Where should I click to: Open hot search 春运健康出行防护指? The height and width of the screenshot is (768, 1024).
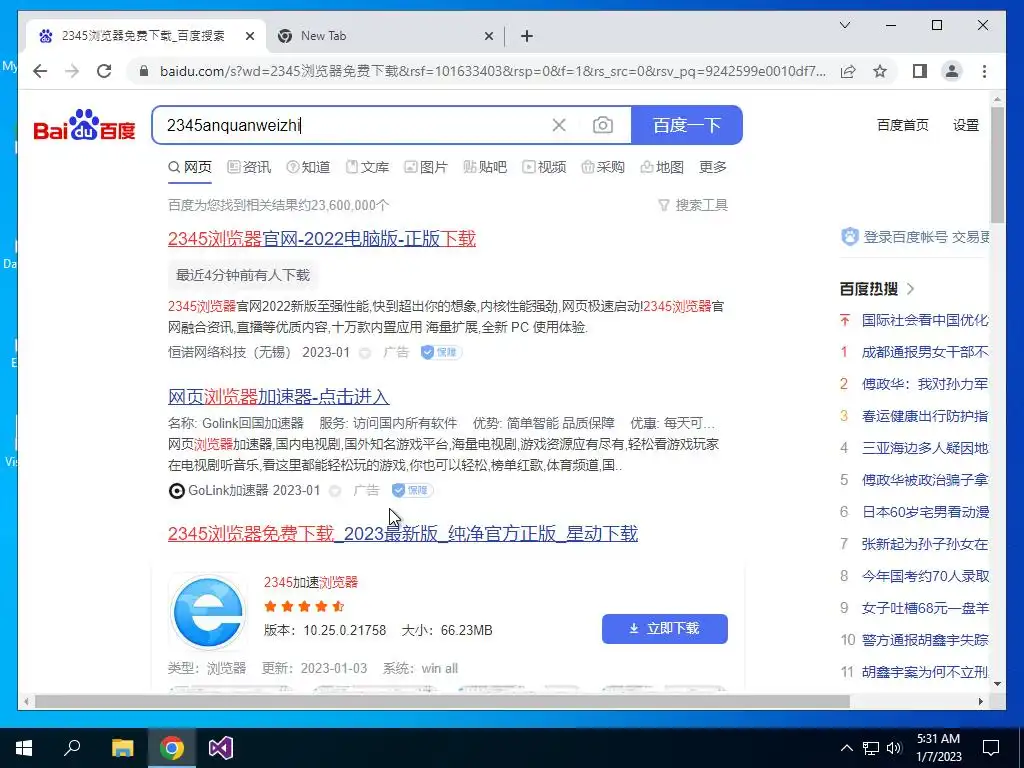925,416
